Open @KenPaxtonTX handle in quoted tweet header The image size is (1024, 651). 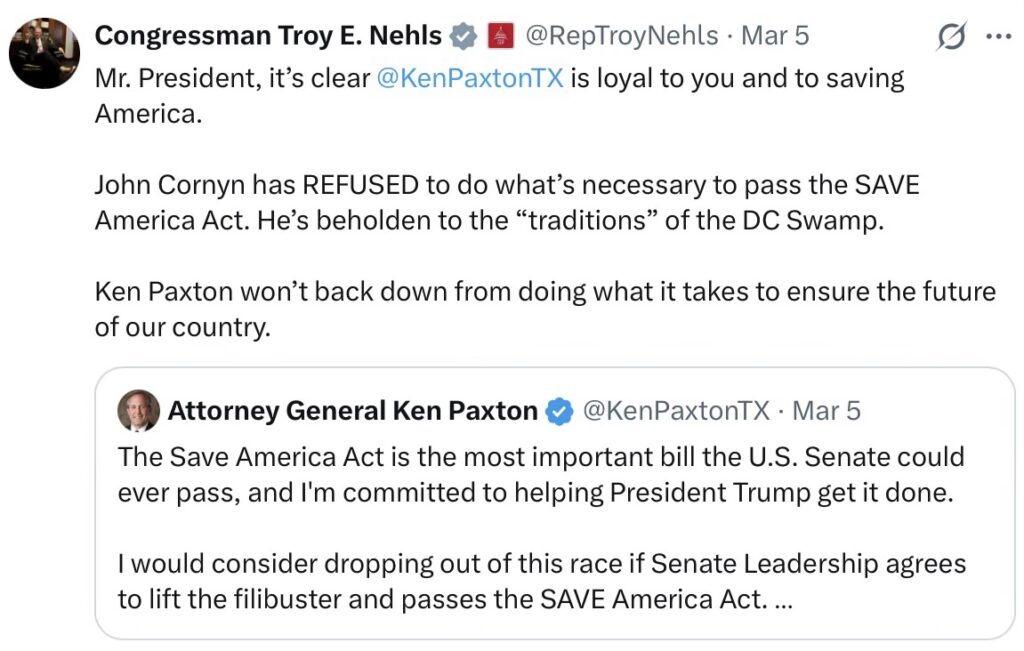coord(676,411)
